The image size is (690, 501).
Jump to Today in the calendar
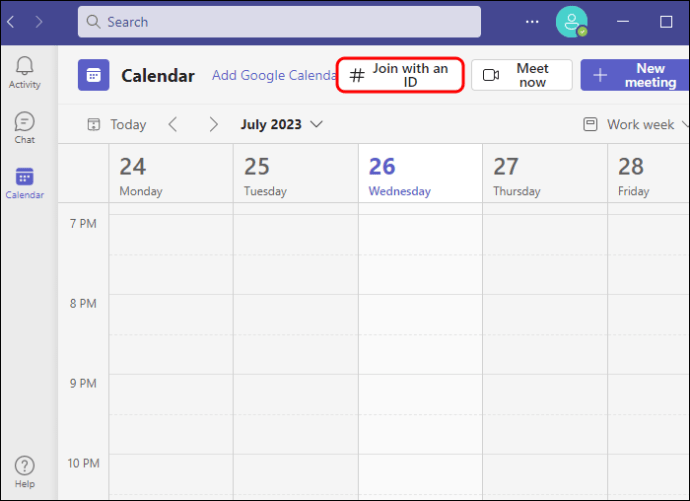117,124
